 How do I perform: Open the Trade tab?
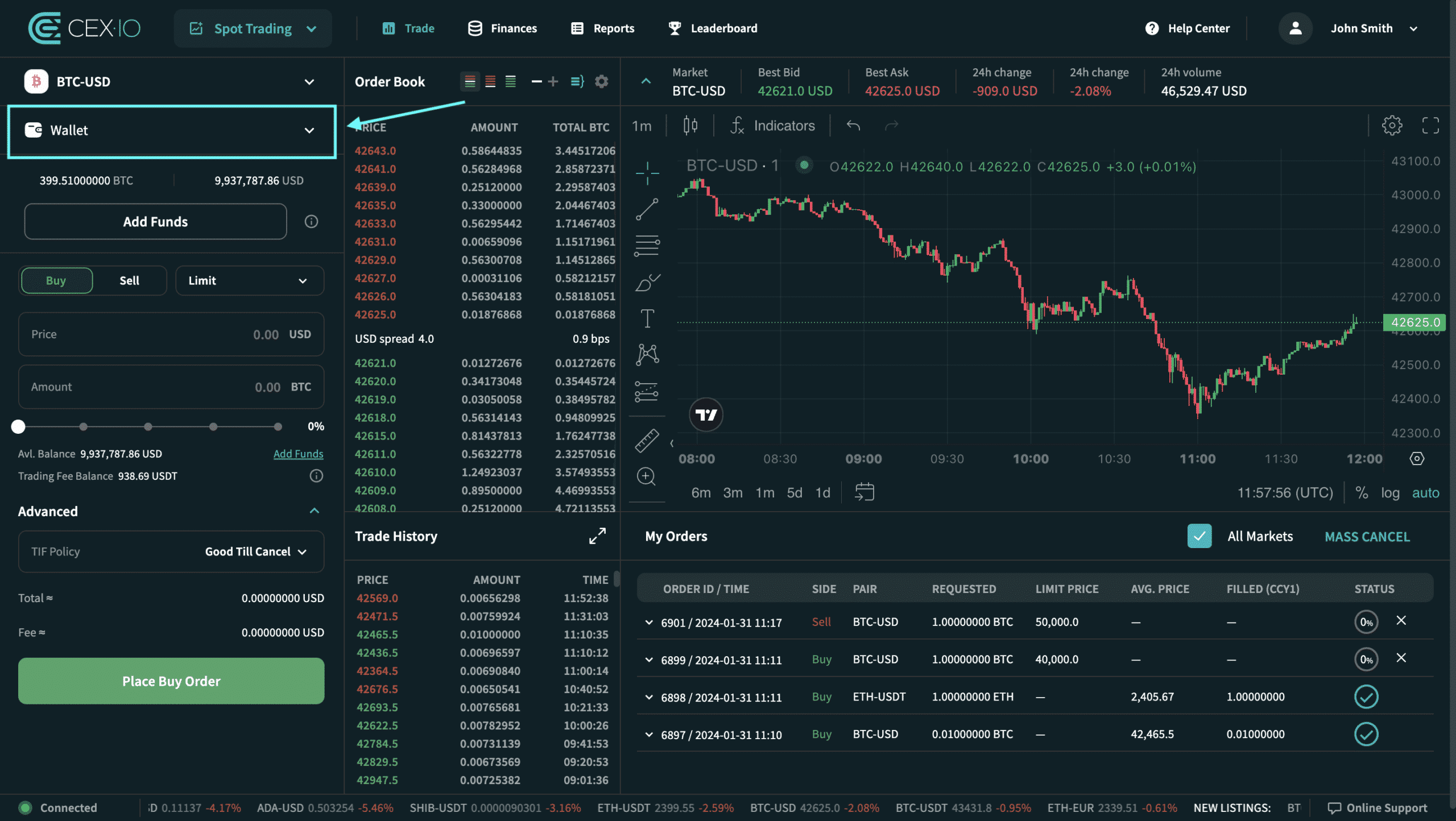click(408, 28)
